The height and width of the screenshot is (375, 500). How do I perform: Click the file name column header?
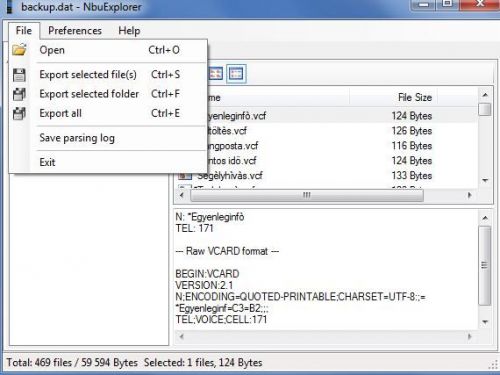pos(278,97)
